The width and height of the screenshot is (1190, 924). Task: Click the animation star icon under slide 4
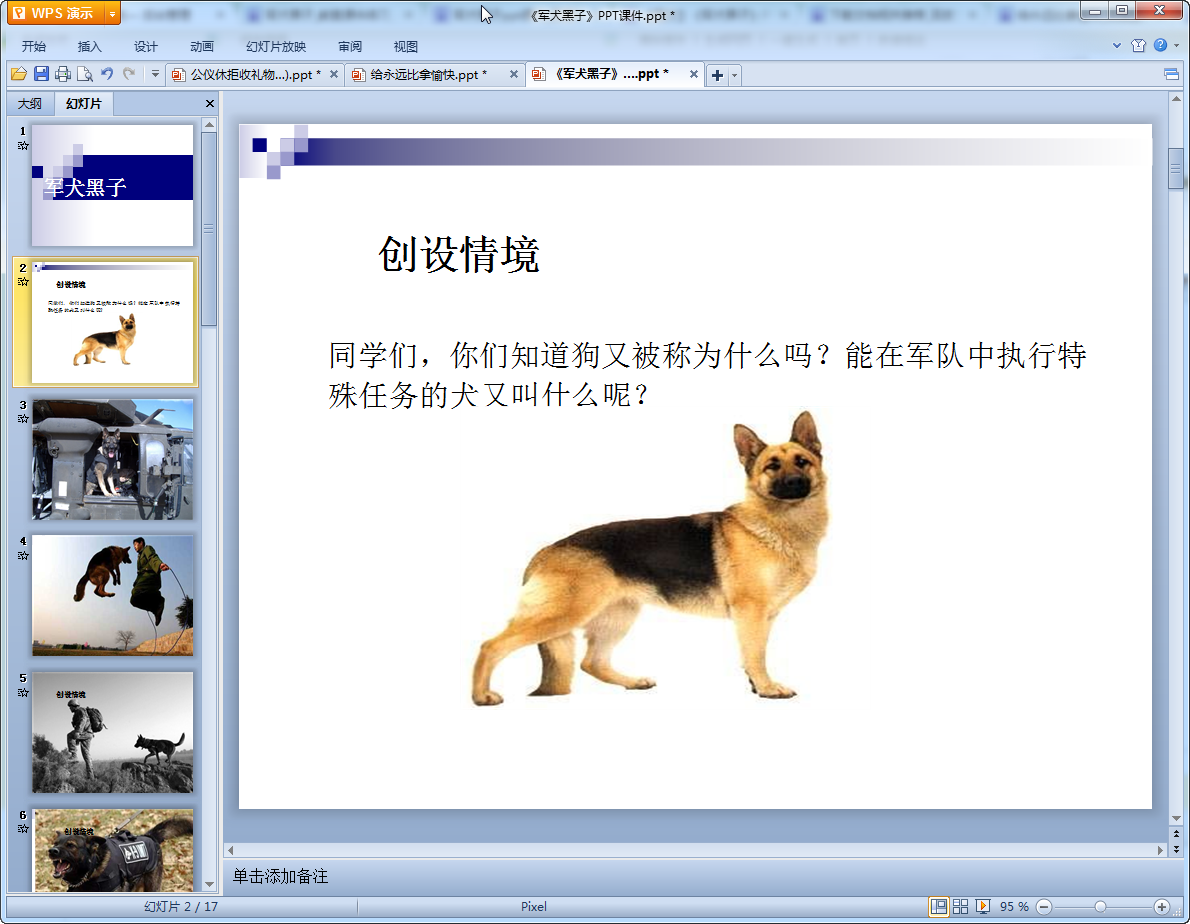[x=23, y=555]
